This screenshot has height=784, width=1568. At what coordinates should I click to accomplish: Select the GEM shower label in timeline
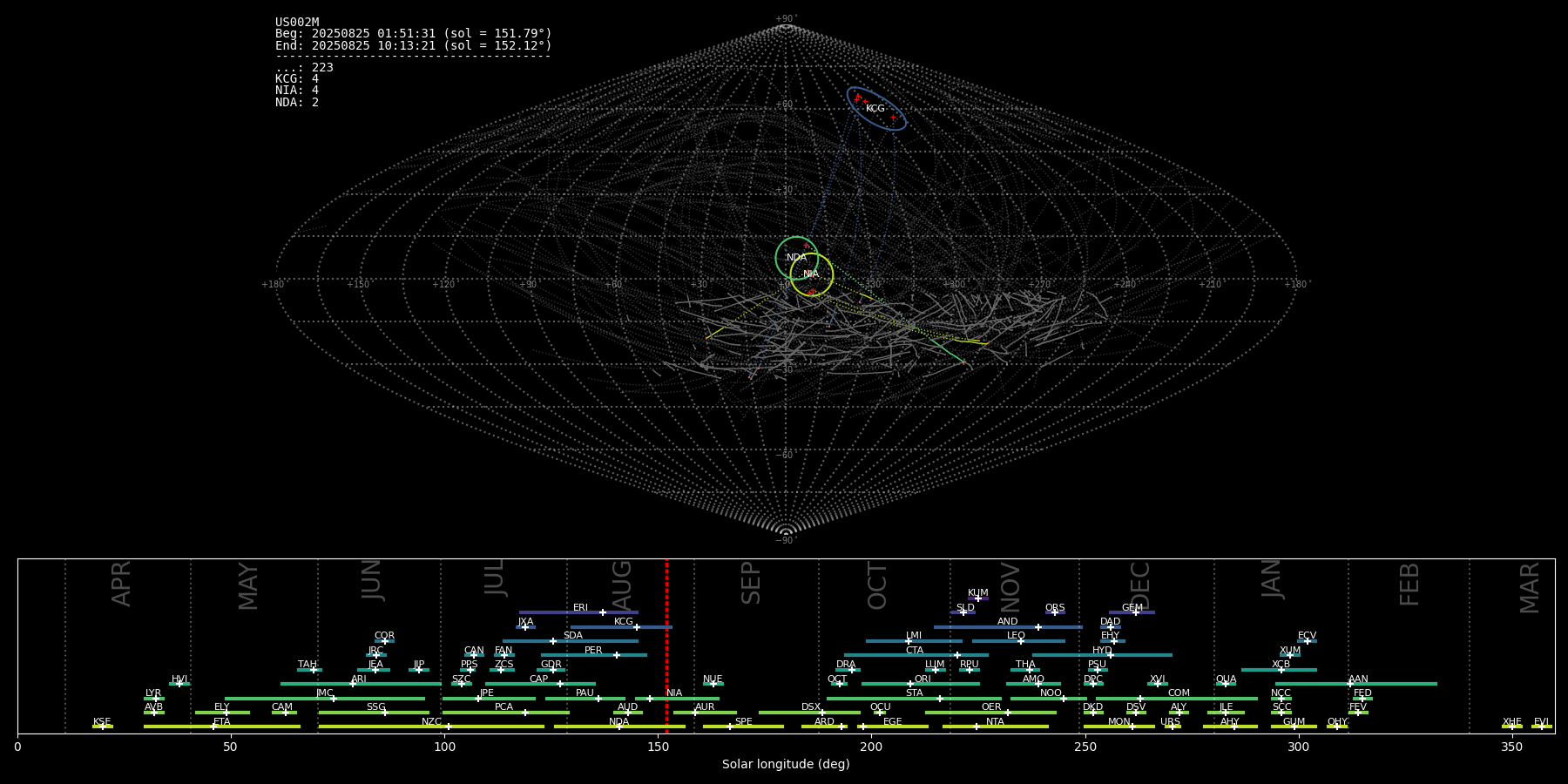1132,608
